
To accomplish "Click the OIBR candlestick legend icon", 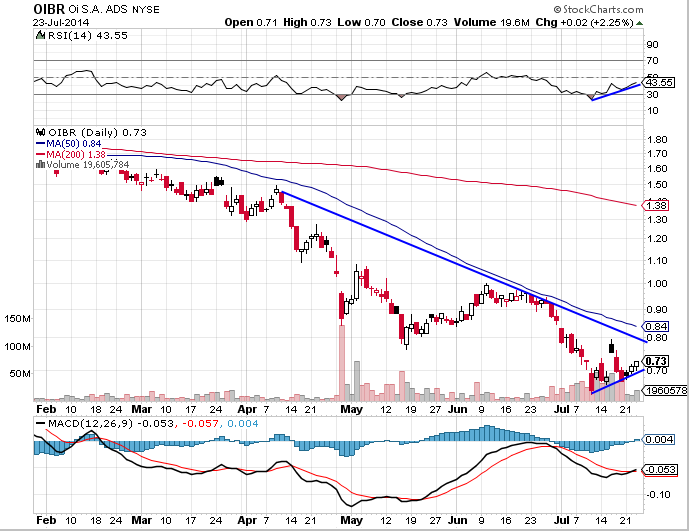I will [x=41, y=132].
